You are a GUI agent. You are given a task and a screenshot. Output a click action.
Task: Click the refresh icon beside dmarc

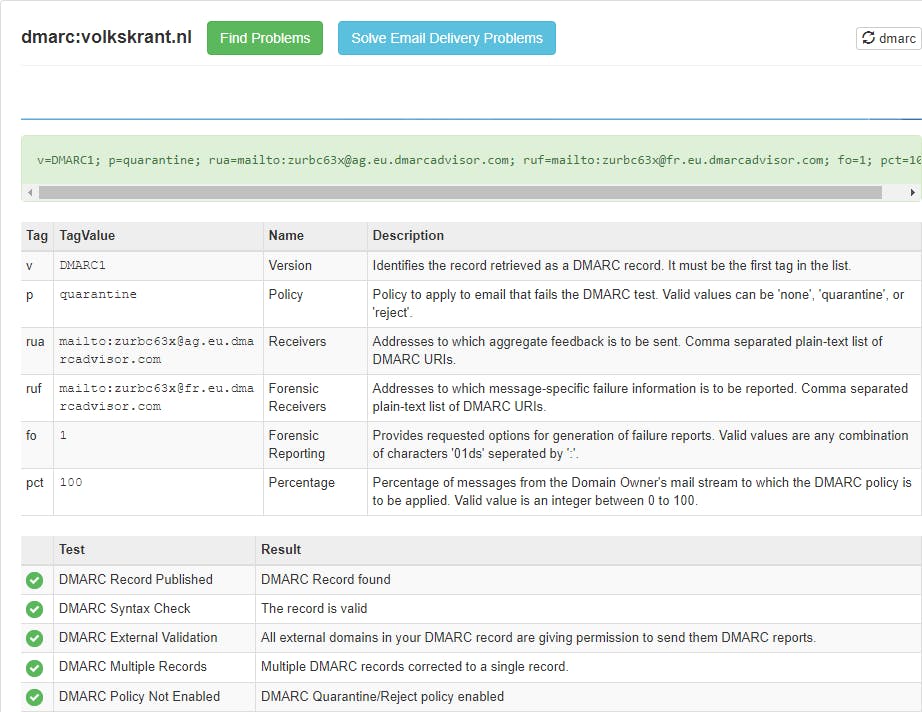point(868,38)
